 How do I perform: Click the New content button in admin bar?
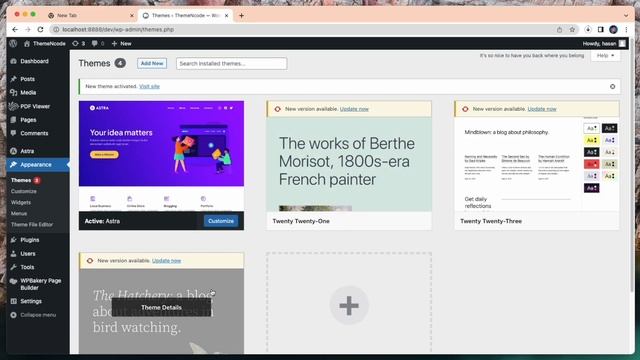pyautogui.click(x=121, y=43)
